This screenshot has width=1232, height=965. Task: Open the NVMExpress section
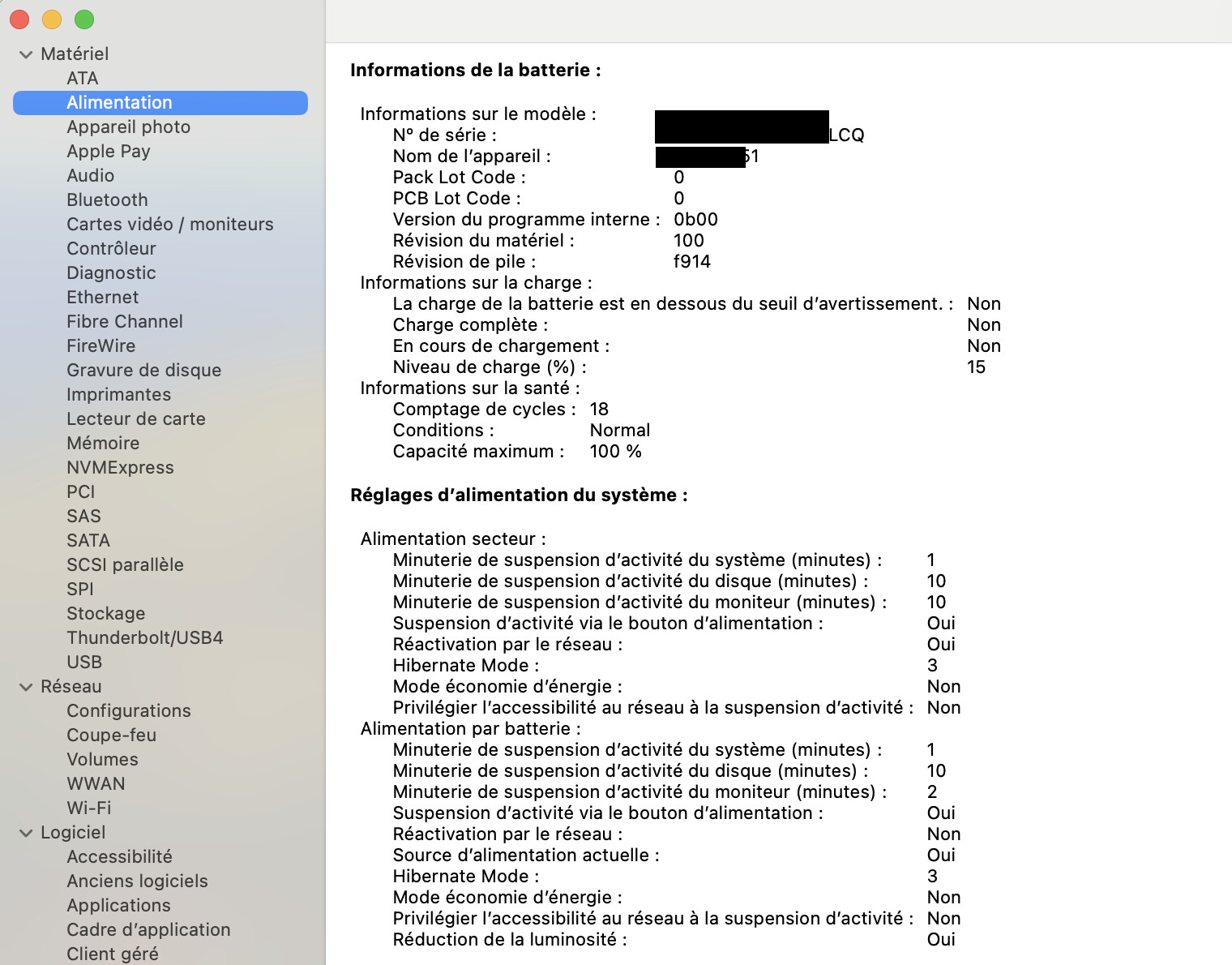click(x=120, y=467)
